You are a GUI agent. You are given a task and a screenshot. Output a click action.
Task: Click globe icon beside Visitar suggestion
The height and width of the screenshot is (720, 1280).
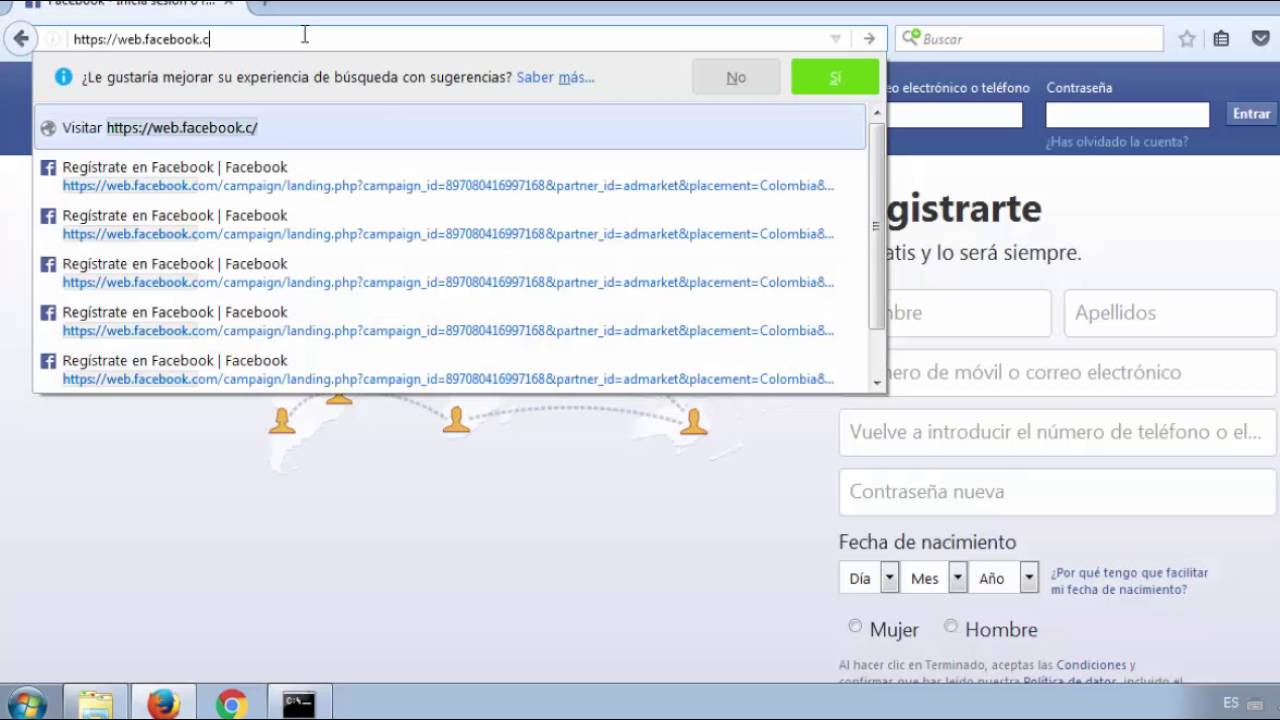coord(48,128)
